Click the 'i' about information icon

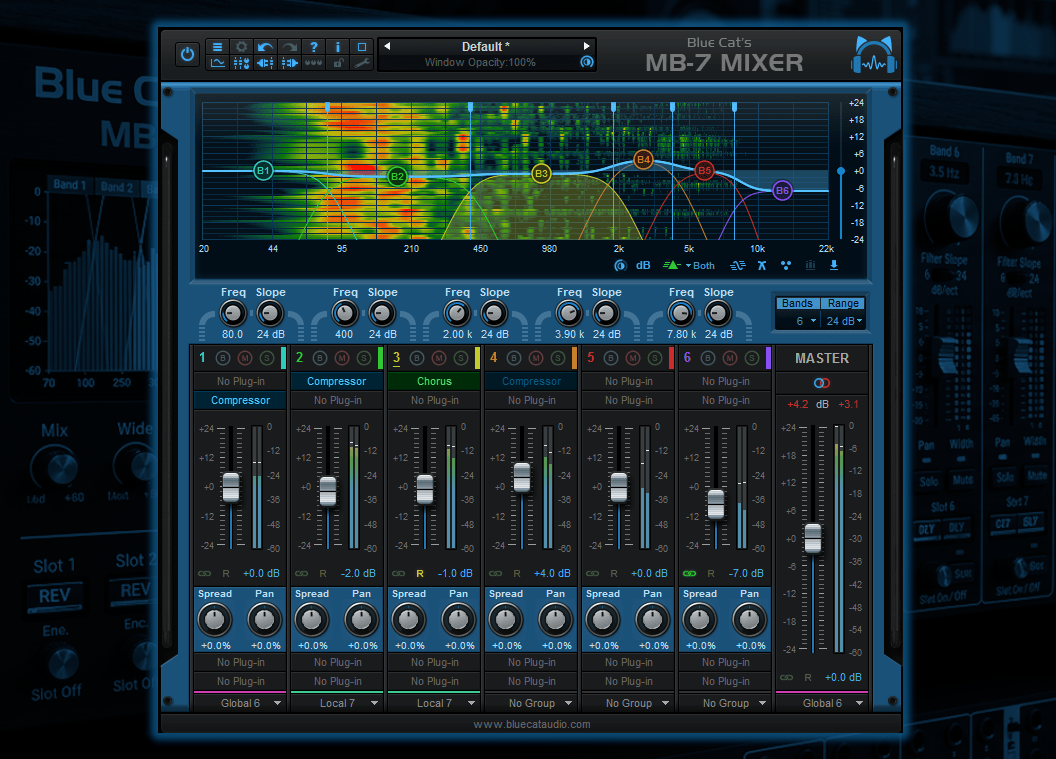point(337,46)
